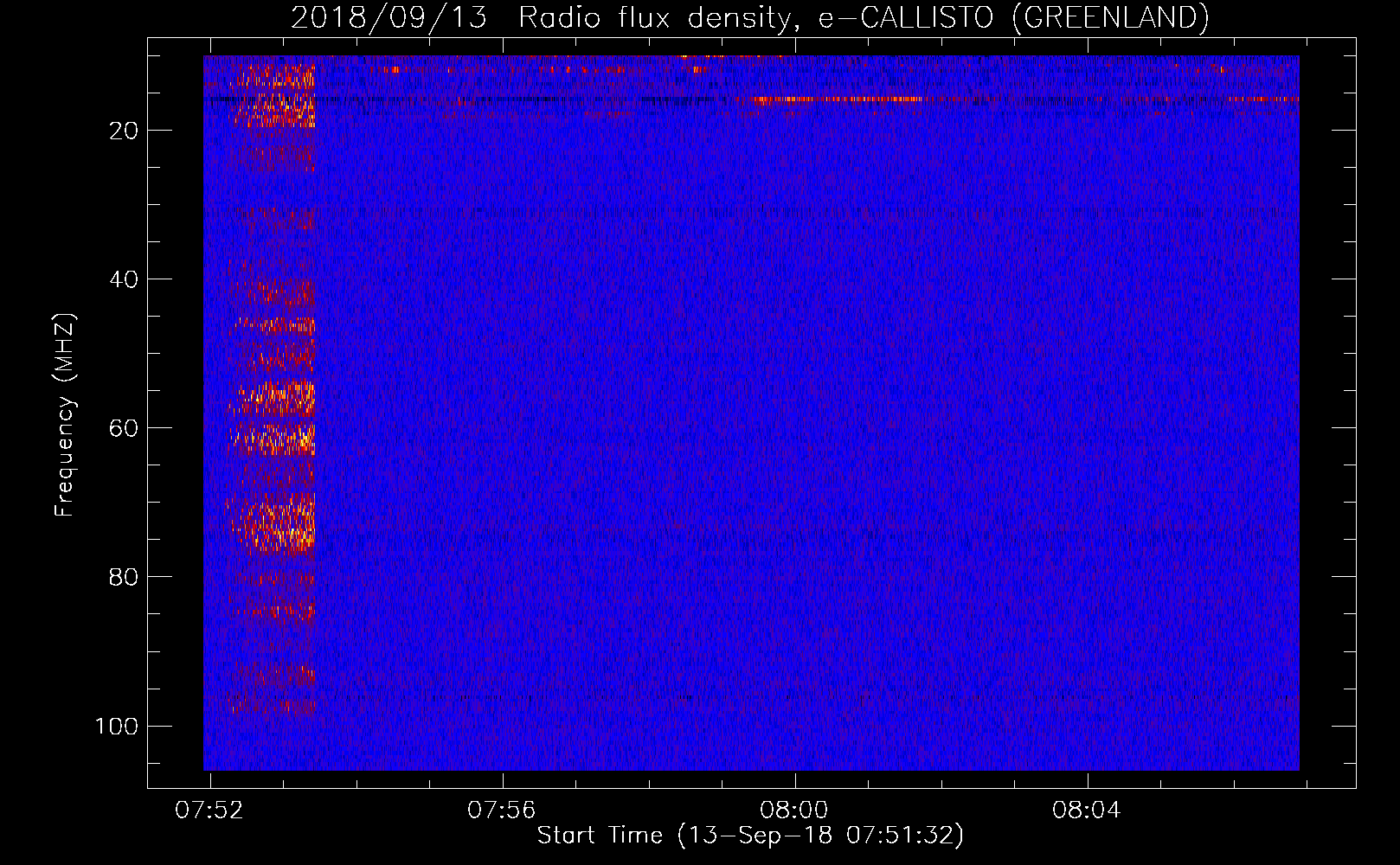The image size is (1400, 865).
Task: Select the '07:56' time tick label
Action: tap(502, 811)
